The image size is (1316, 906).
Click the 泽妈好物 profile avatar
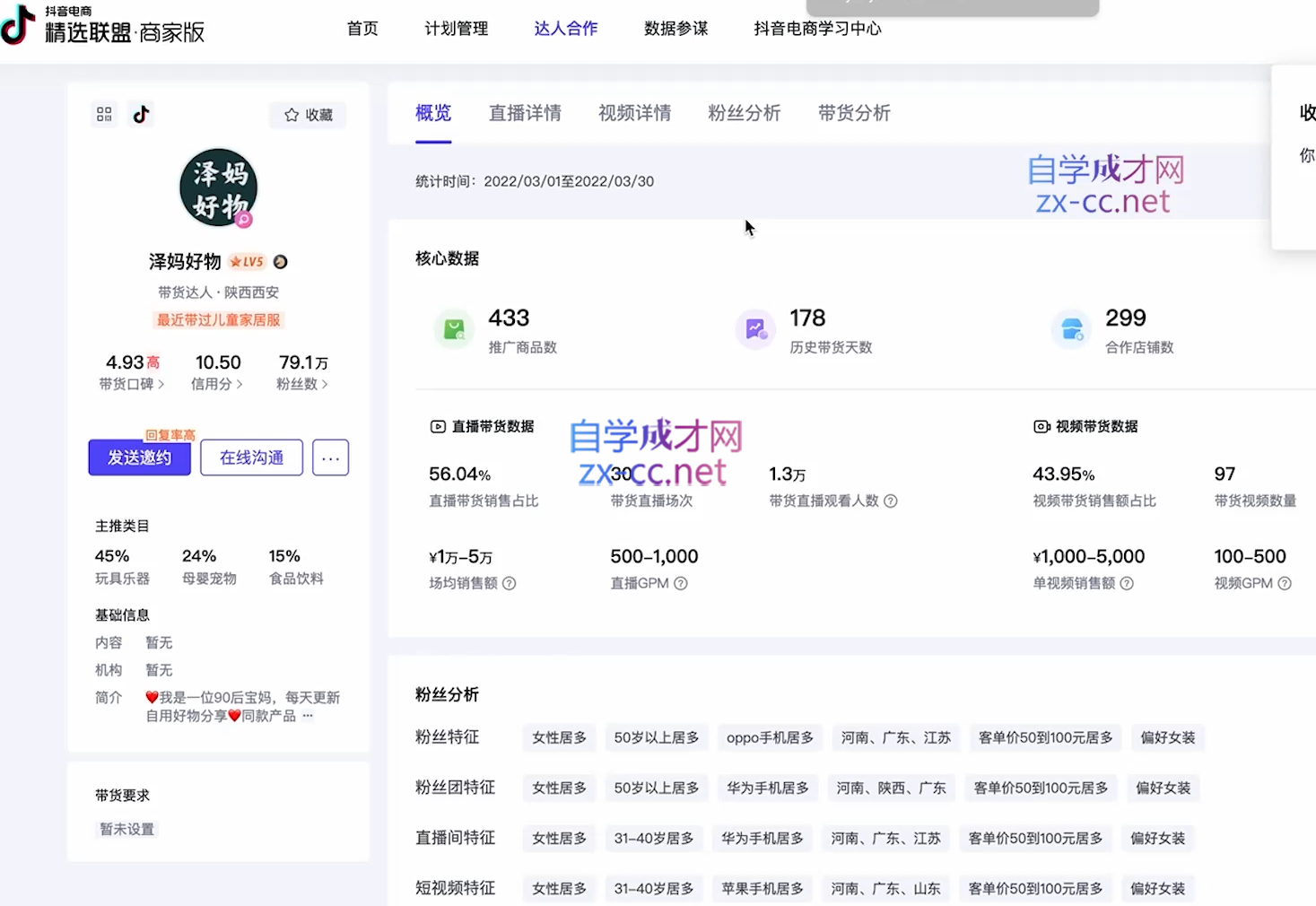[218, 187]
